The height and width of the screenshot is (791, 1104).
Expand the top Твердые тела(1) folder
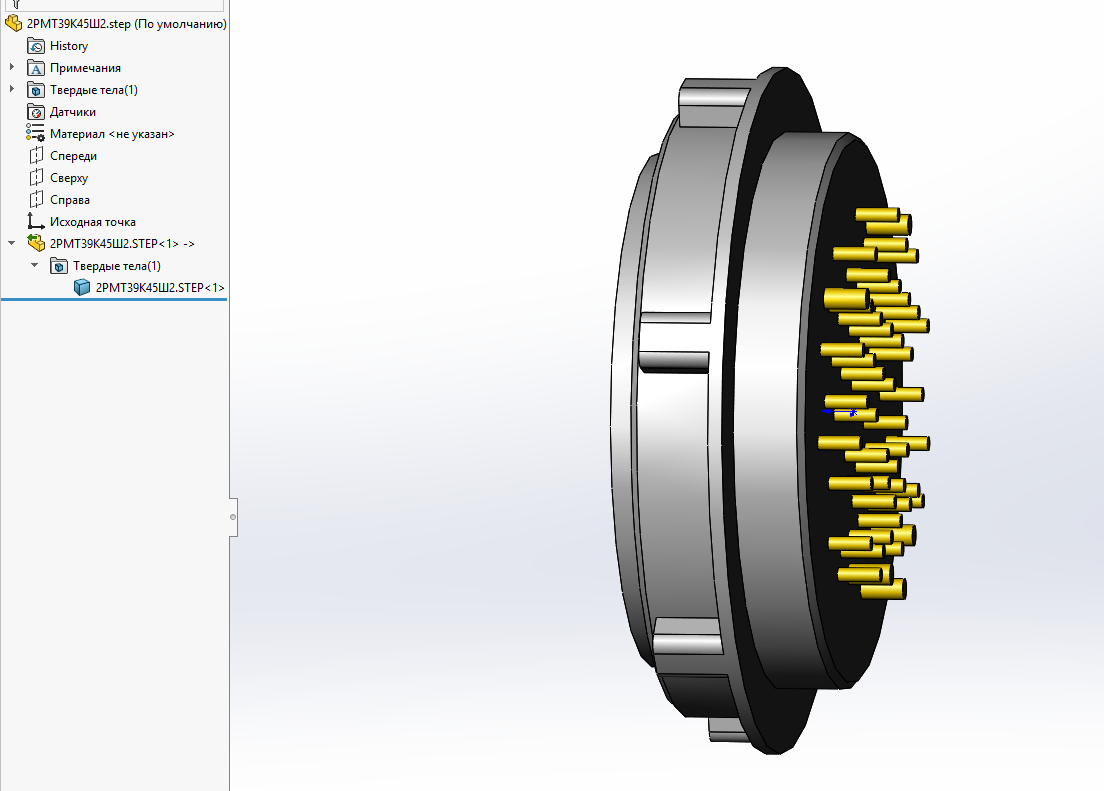coord(12,90)
